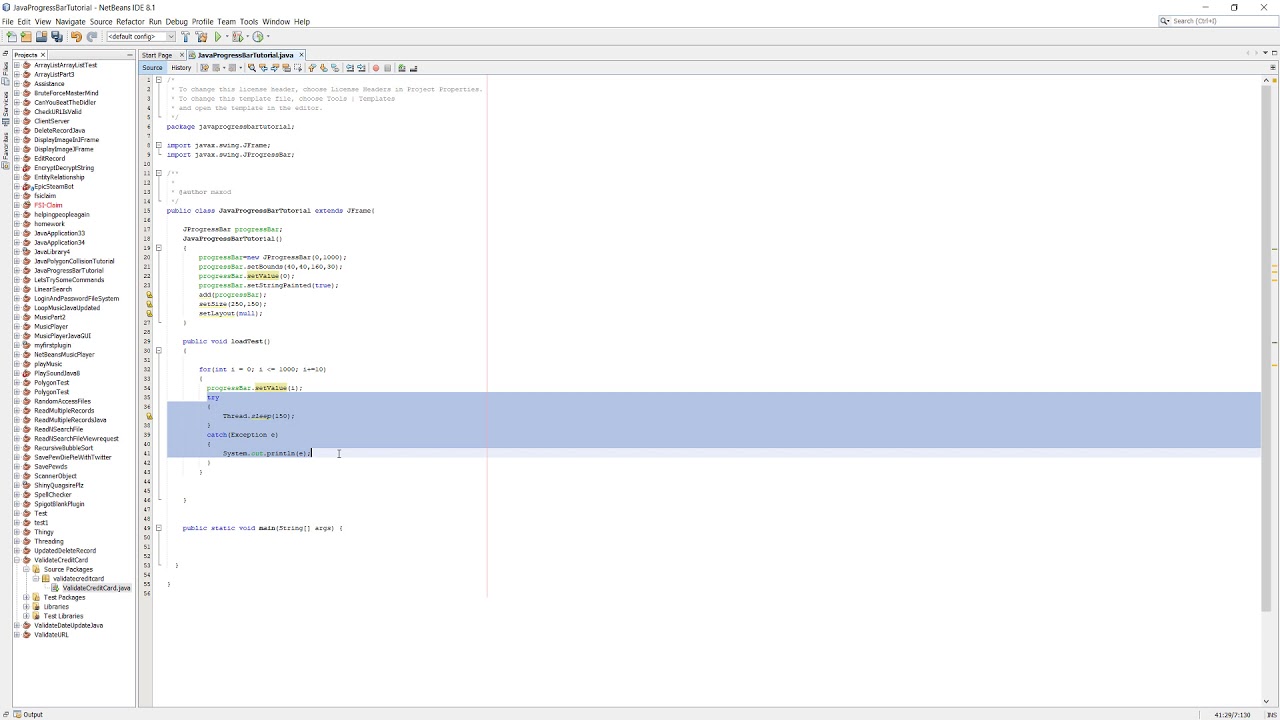The image size is (1280, 720).
Task: Open the Files side tab
Action: tap(5, 73)
